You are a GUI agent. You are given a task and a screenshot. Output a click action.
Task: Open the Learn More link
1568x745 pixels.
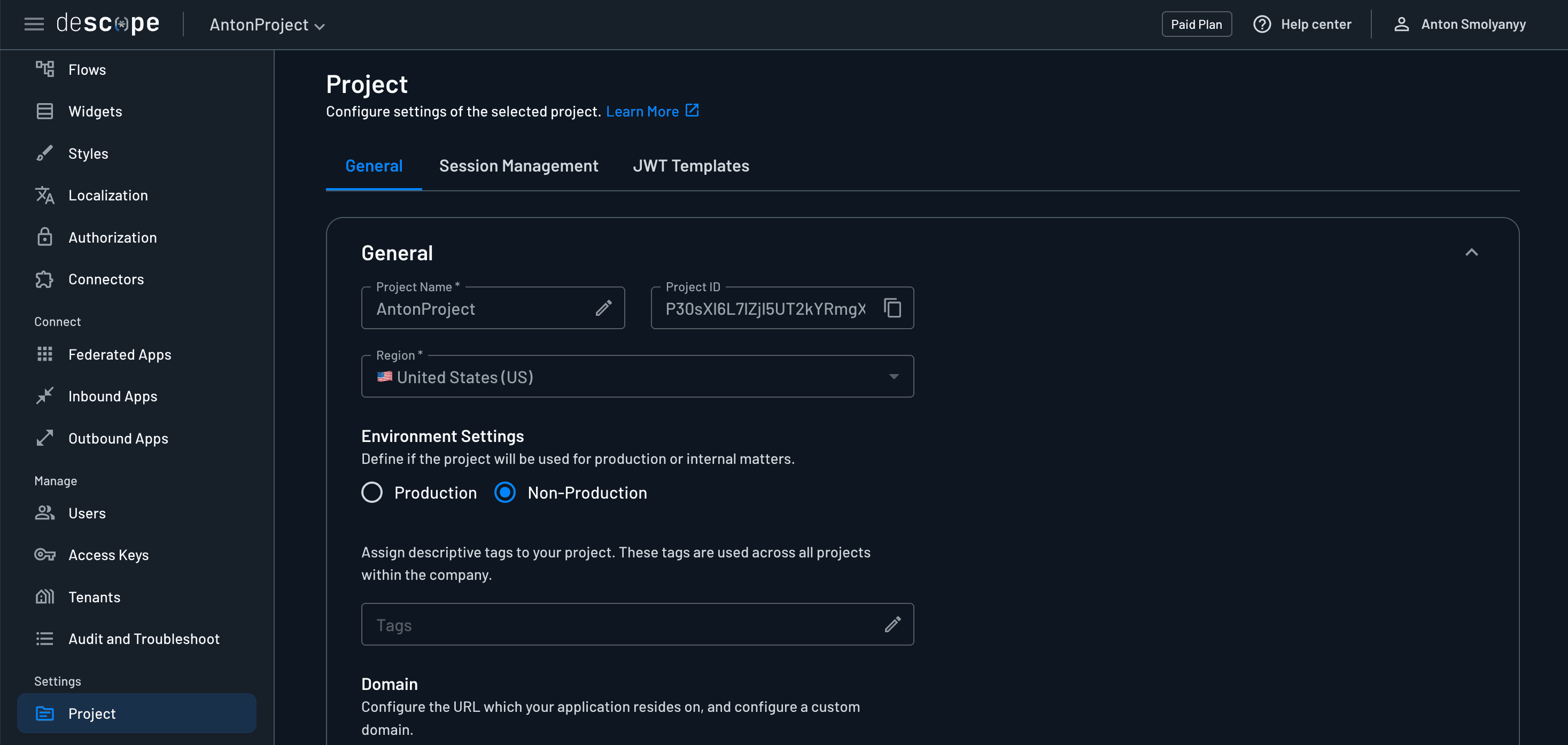pyautogui.click(x=643, y=111)
